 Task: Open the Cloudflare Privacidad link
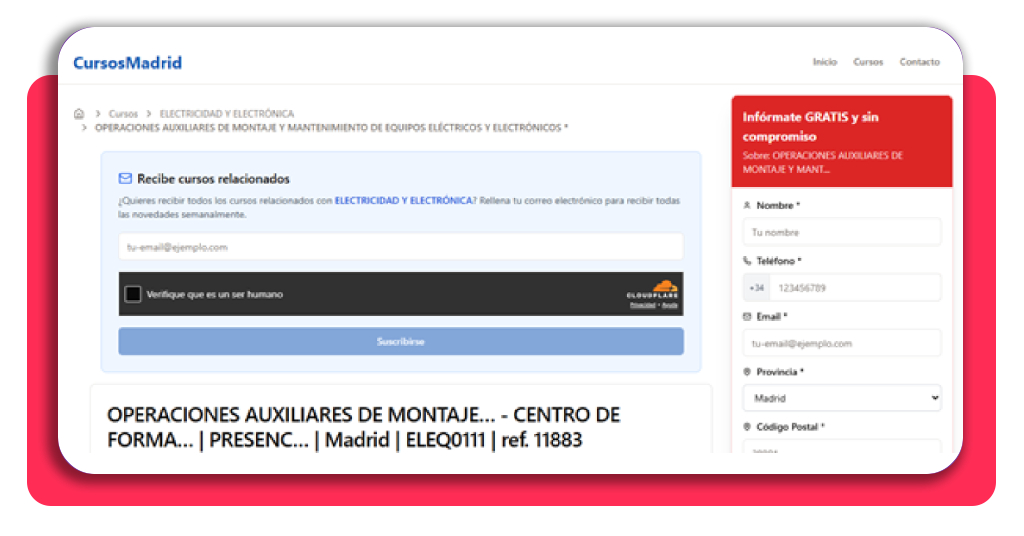coord(642,305)
